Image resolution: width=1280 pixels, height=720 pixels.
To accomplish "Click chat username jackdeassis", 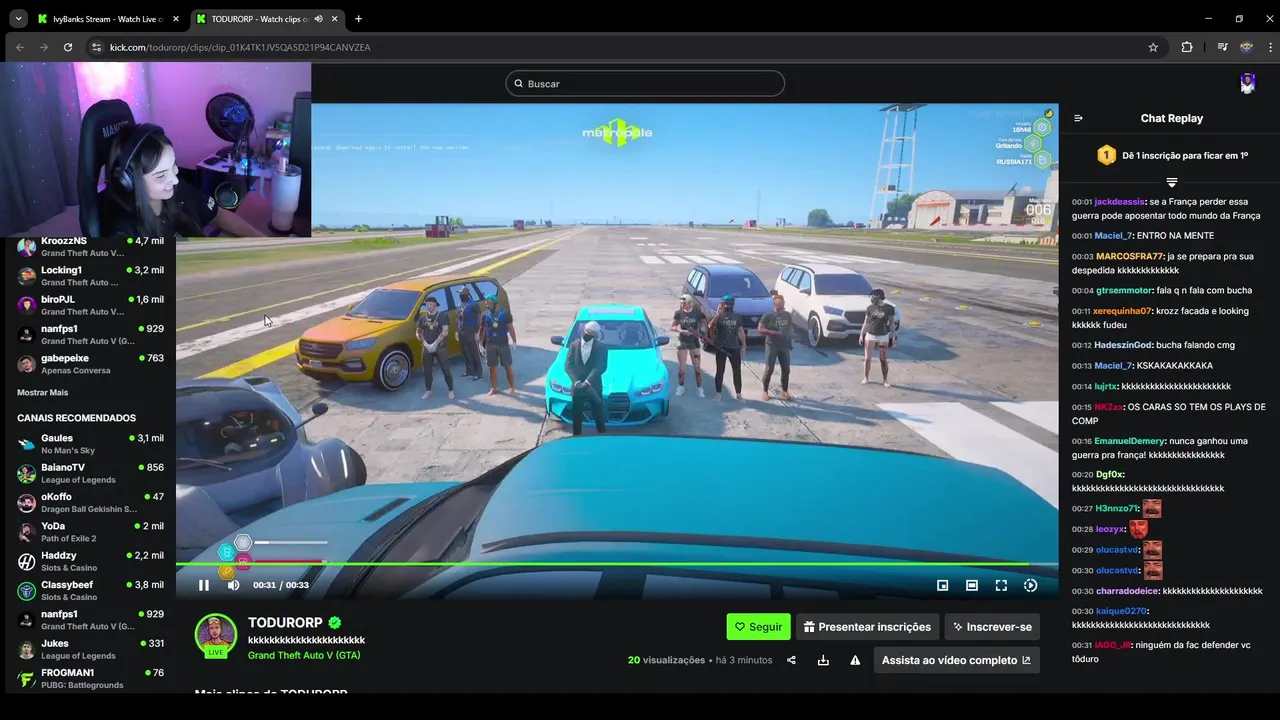I will (x=1121, y=202).
